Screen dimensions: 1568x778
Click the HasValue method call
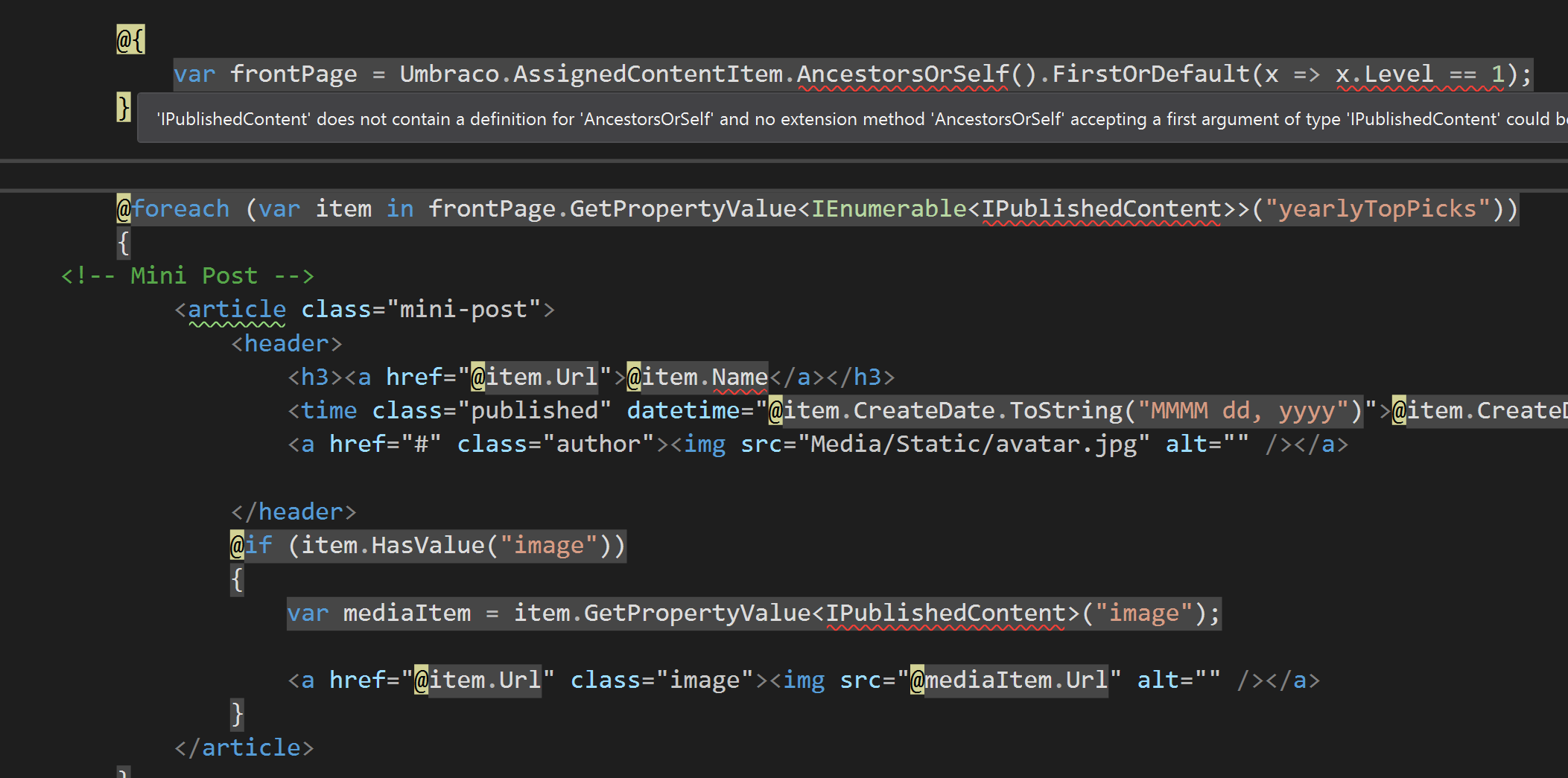pyautogui.click(x=428, y=546)
